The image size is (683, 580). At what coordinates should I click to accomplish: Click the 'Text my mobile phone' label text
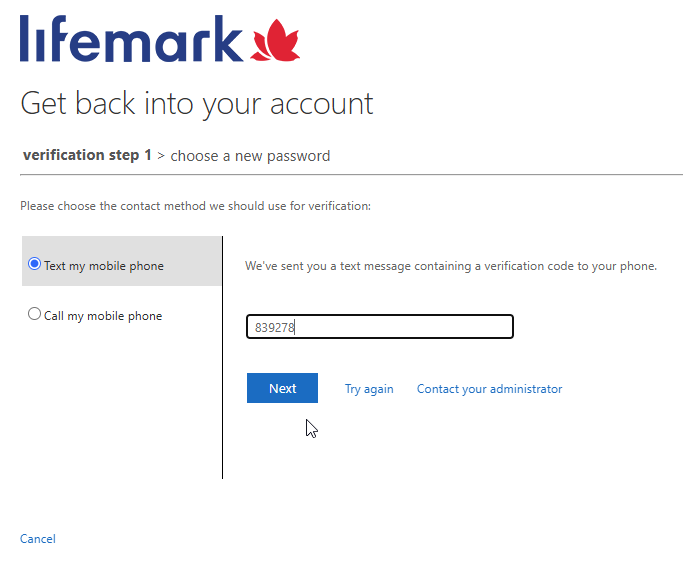pyautogui.click(x=104, y=266)
